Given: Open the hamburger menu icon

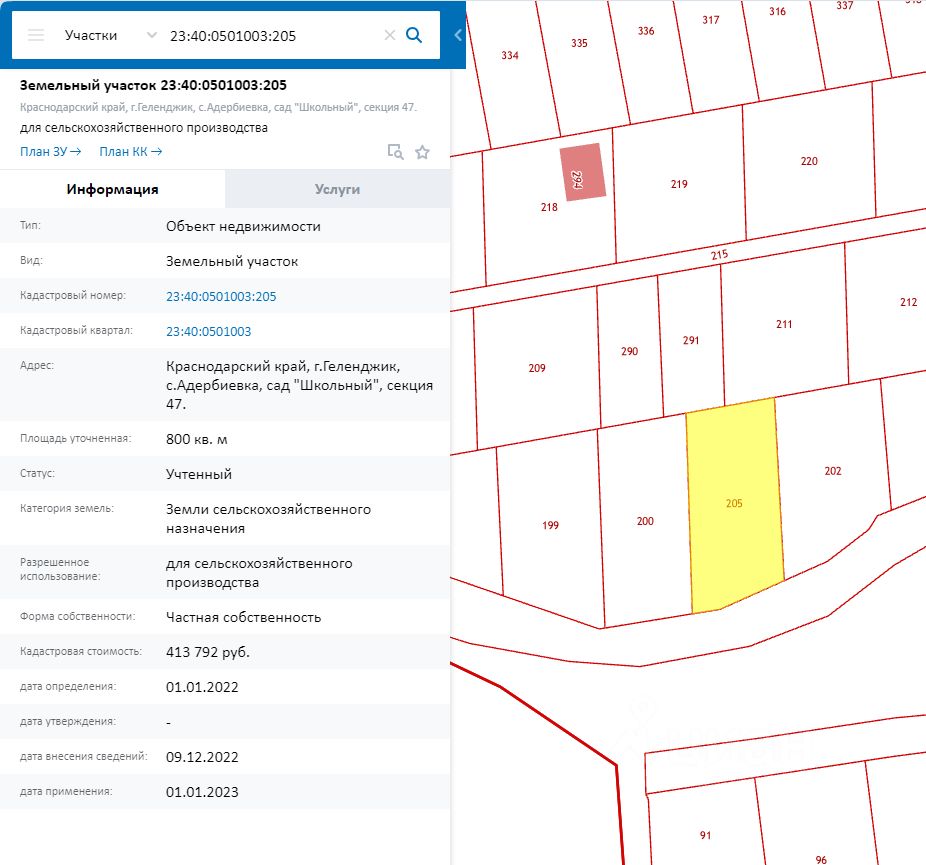Looking at the screenshot, I should coord(36,35).
